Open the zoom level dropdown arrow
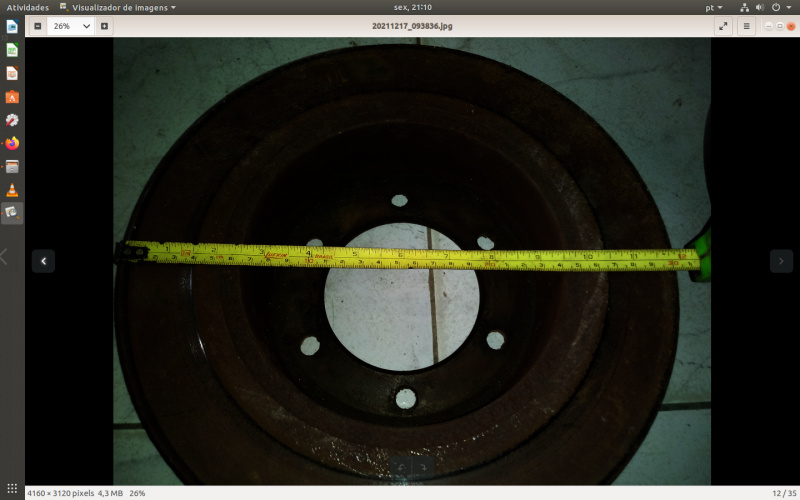The height and width of the screenshot is (500, 800). (86, 26)
